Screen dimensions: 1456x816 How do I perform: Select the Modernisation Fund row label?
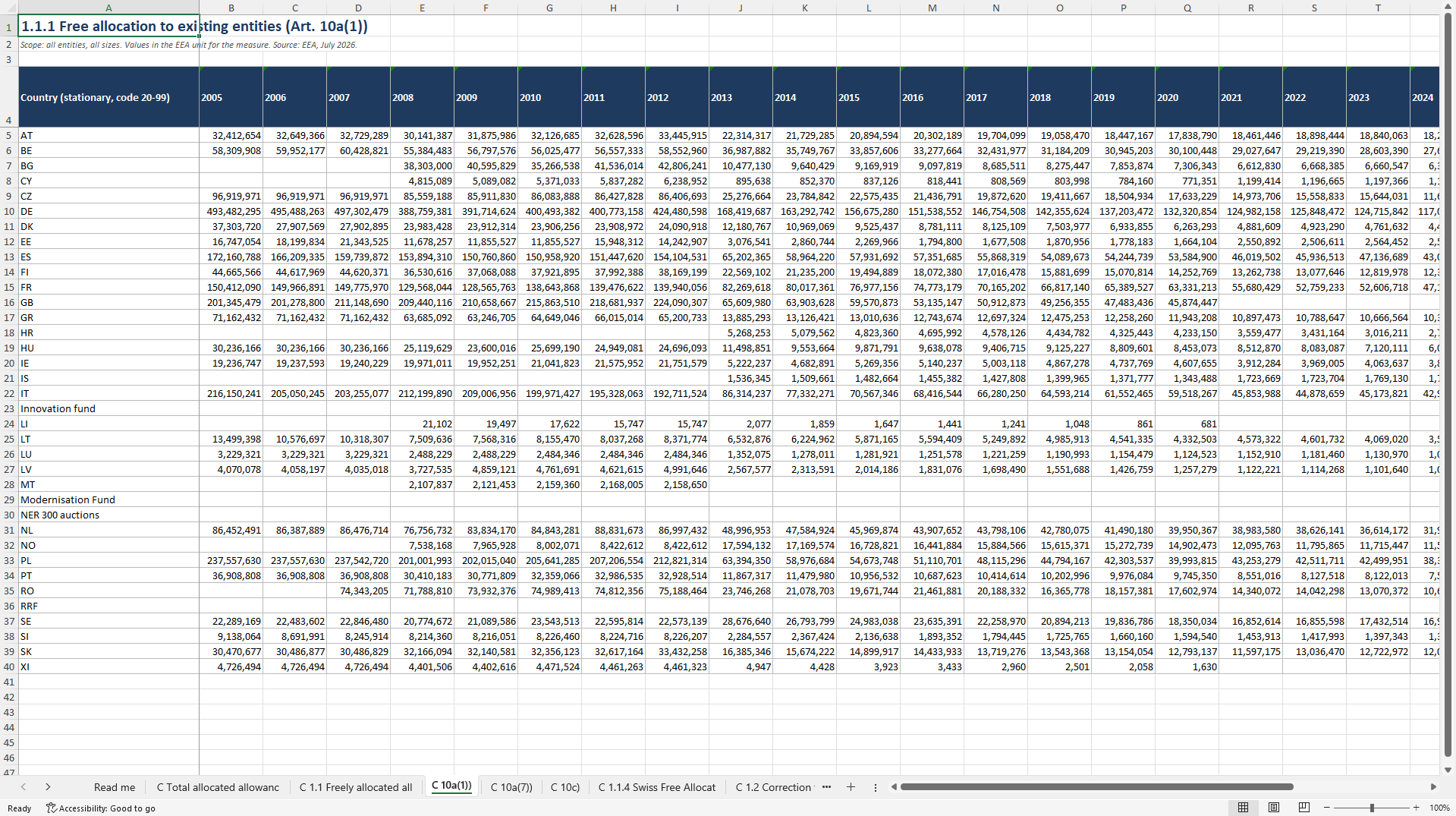108,500
